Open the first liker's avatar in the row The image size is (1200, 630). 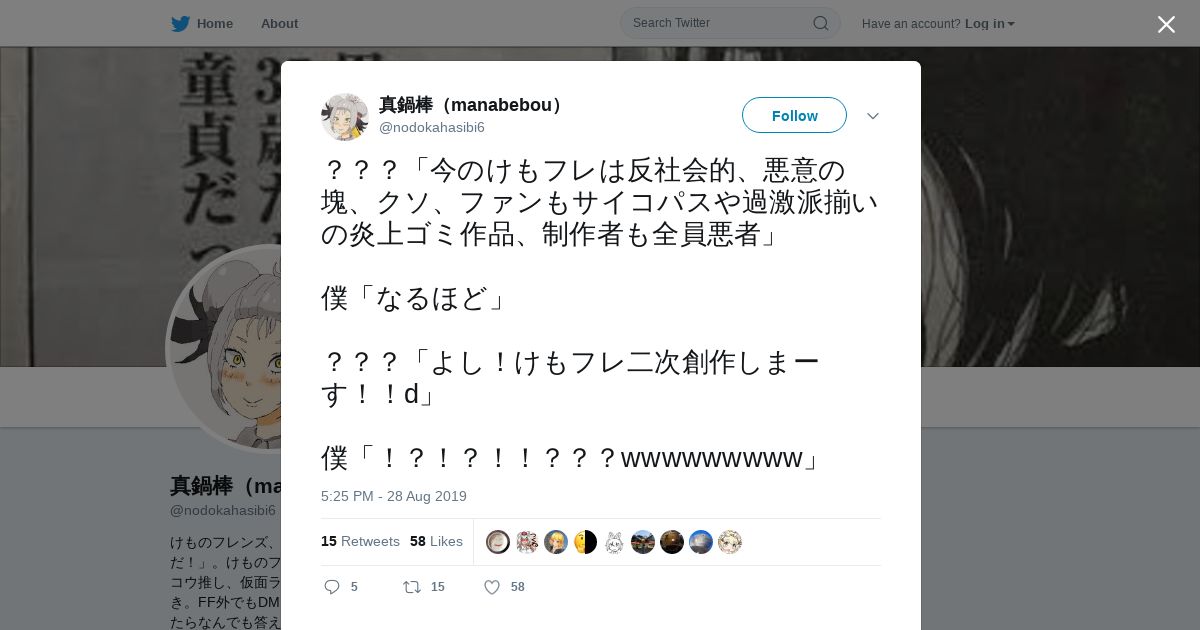tap(498, 542)
